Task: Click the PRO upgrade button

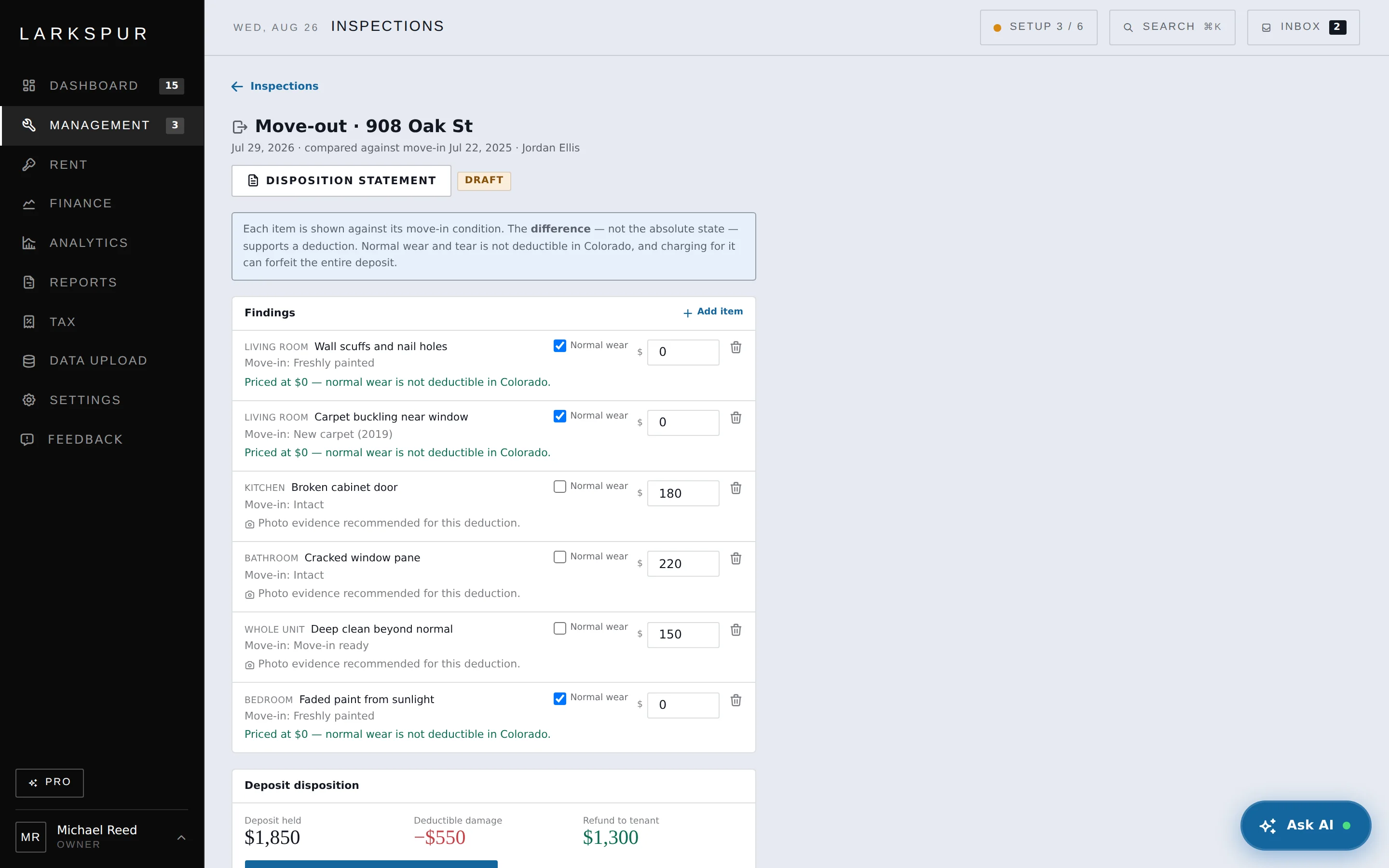Action: (x=49, y=783)
